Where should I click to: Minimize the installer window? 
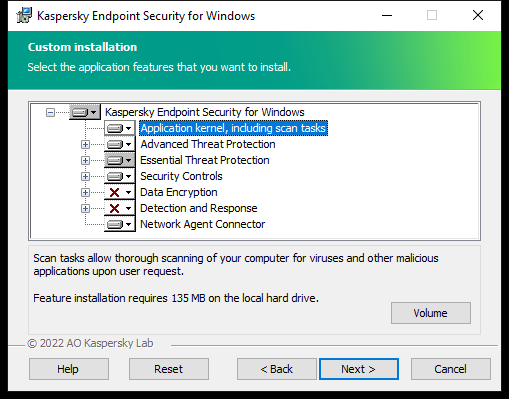coord(387,15)
